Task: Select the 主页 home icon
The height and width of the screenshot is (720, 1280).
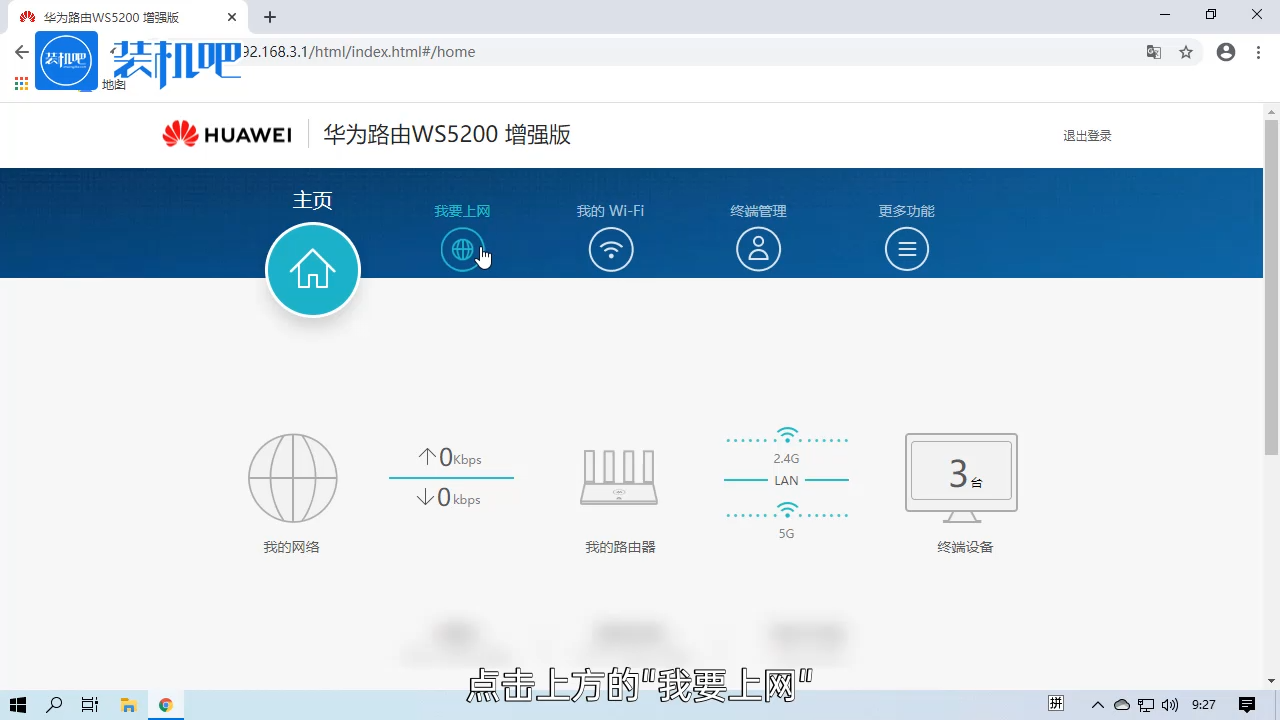Action: click(x=312, y=269)
